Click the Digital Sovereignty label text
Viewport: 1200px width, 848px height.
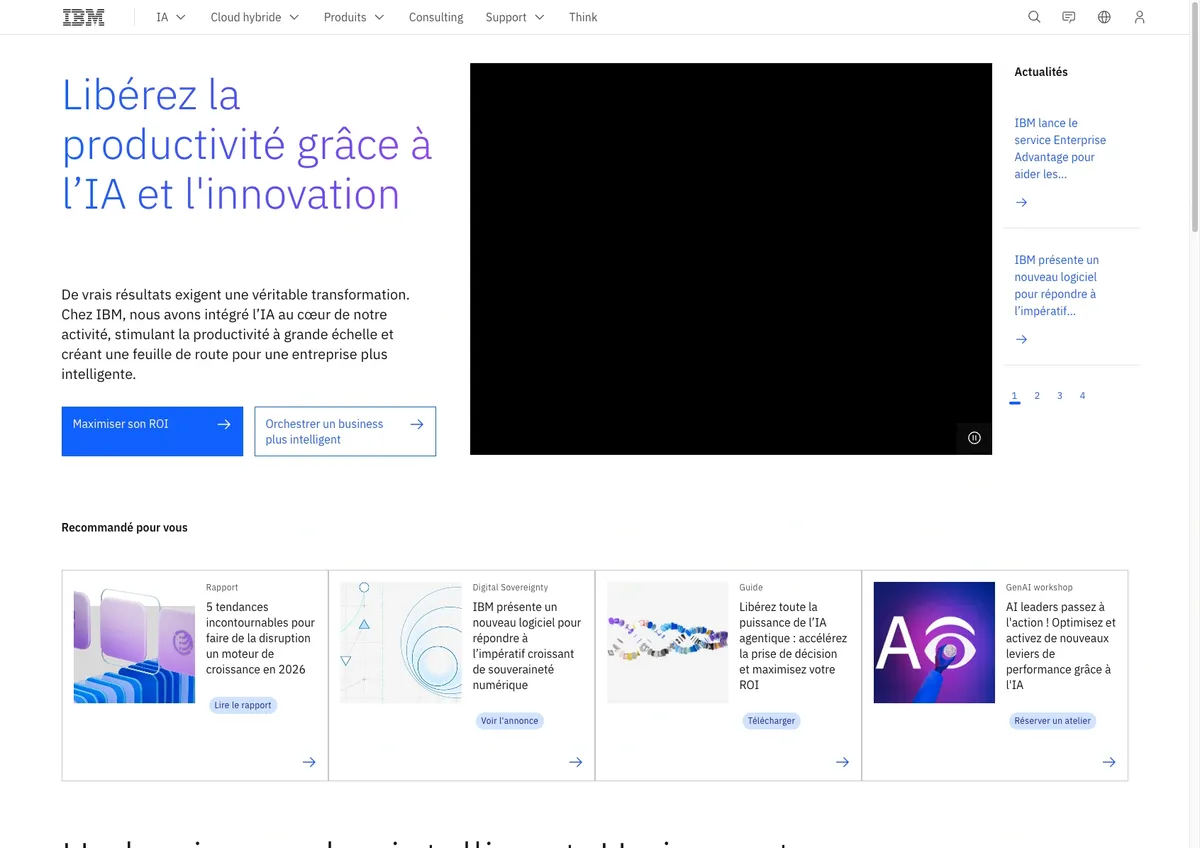510,587
